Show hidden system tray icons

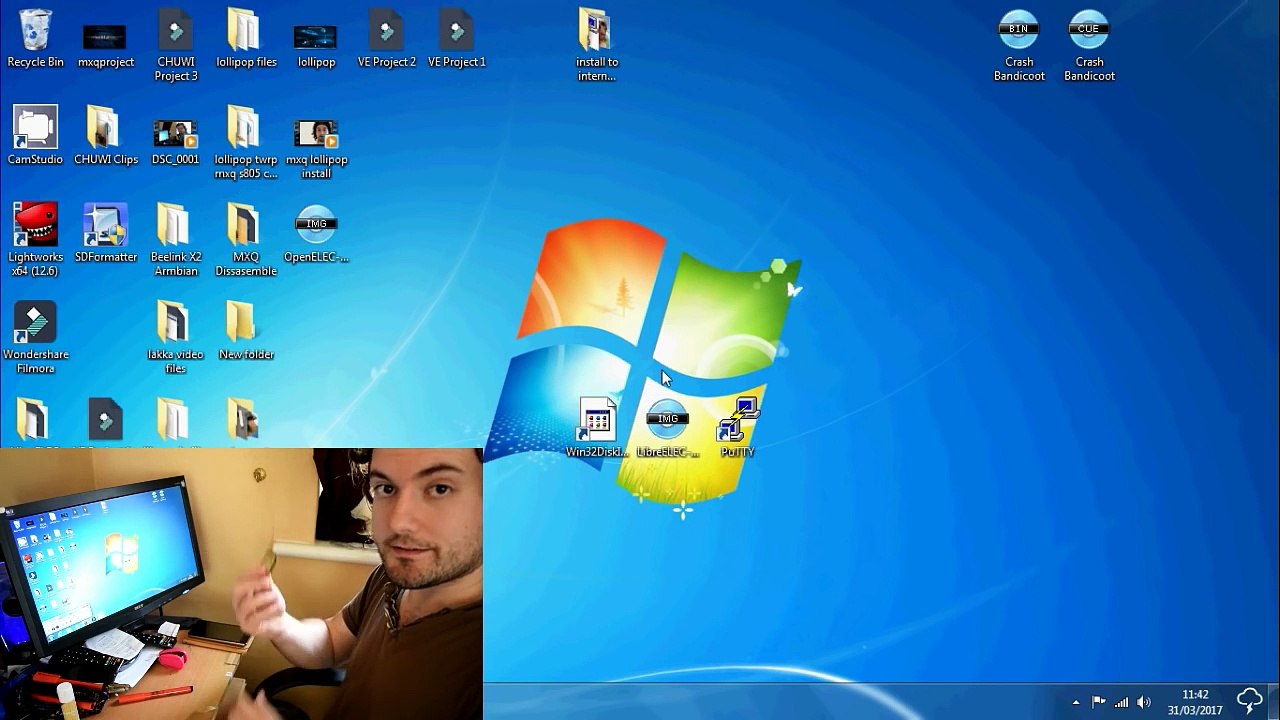[1076, 702]
